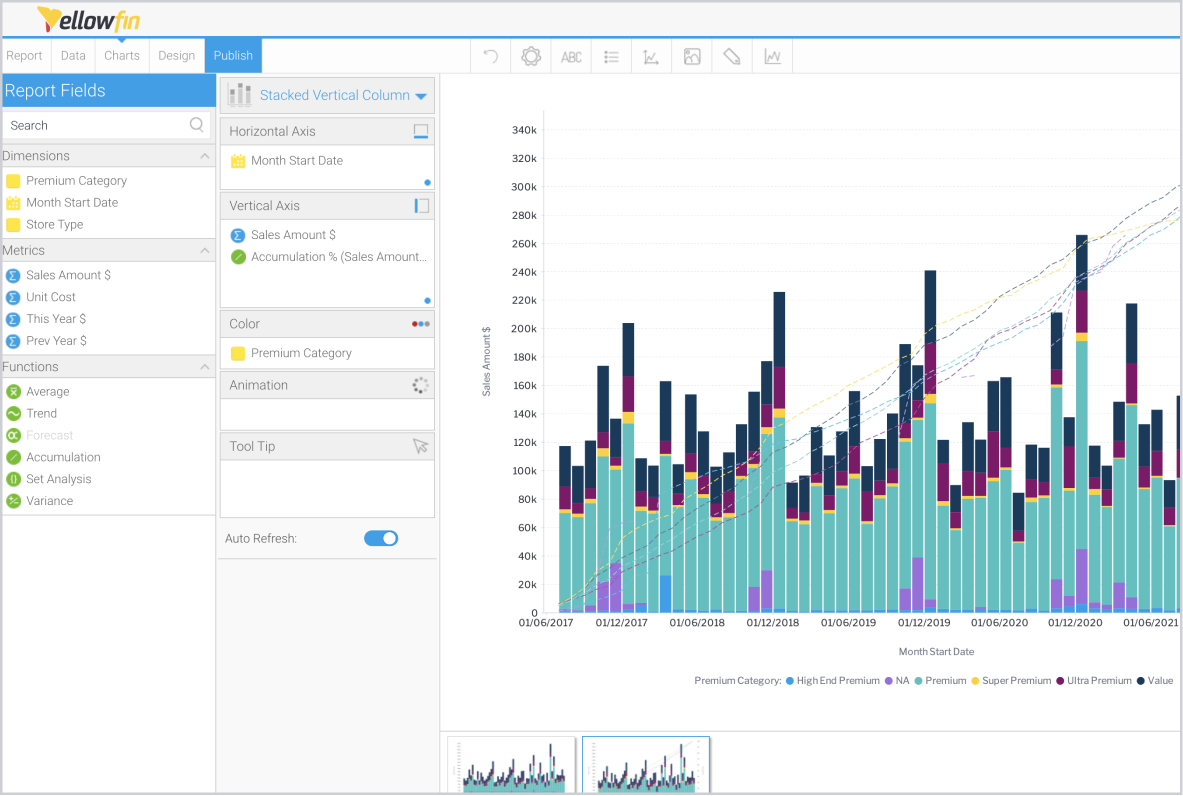Collapse the Metrics section
Screen dimensions: 1183x796
coord(205,251)
